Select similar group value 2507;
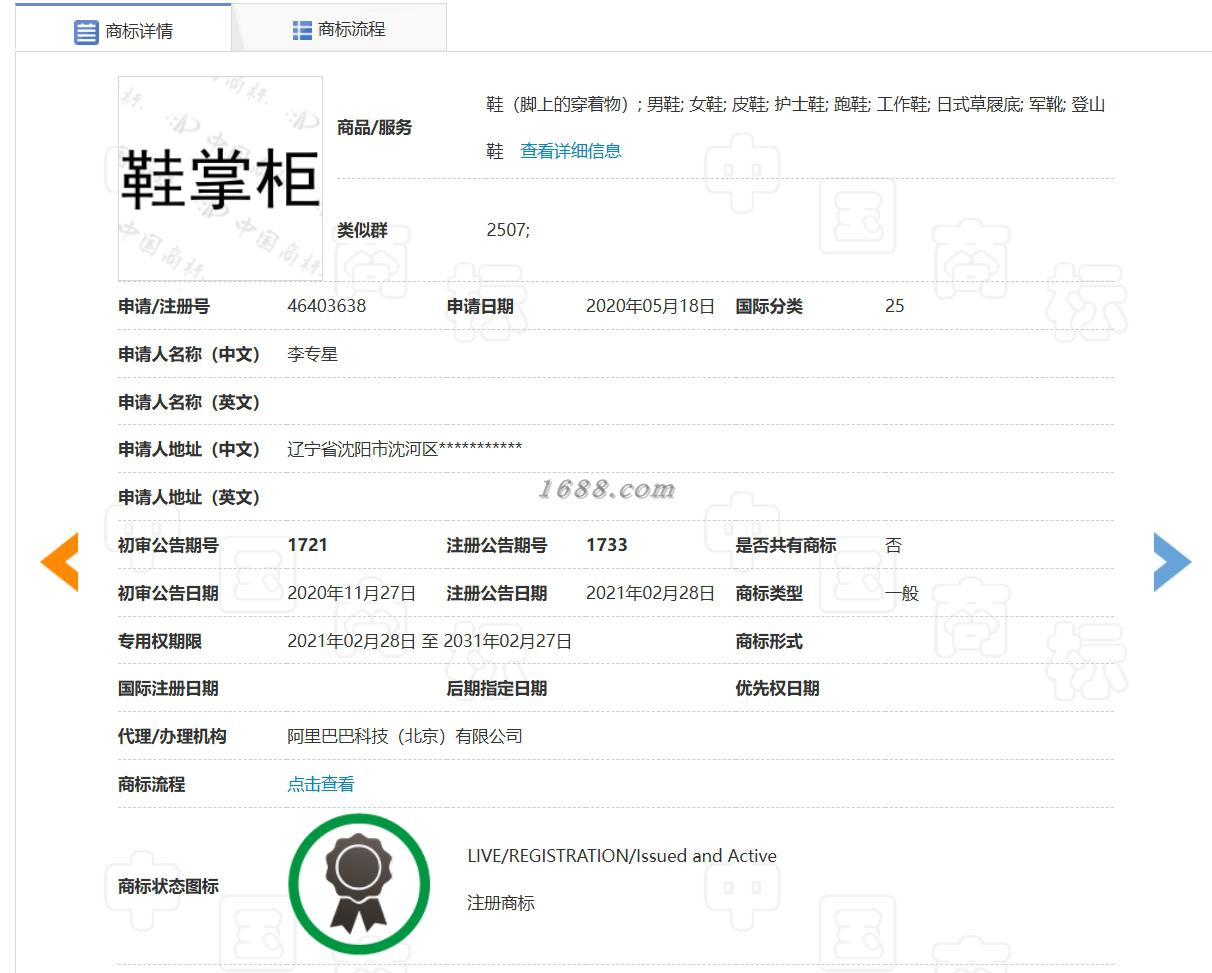The width and height of the screenshot is (1212, 973). (x=508, y=230)
